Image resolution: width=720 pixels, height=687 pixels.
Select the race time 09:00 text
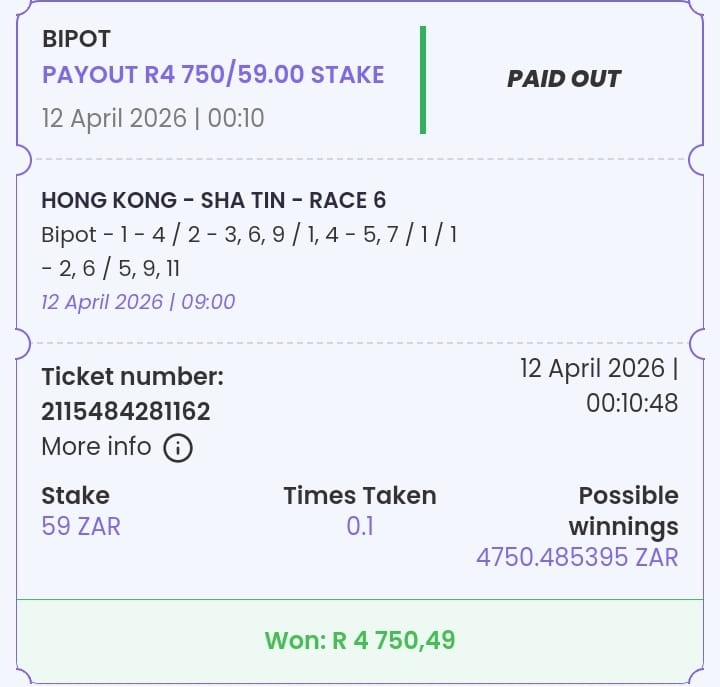[208, 302]
